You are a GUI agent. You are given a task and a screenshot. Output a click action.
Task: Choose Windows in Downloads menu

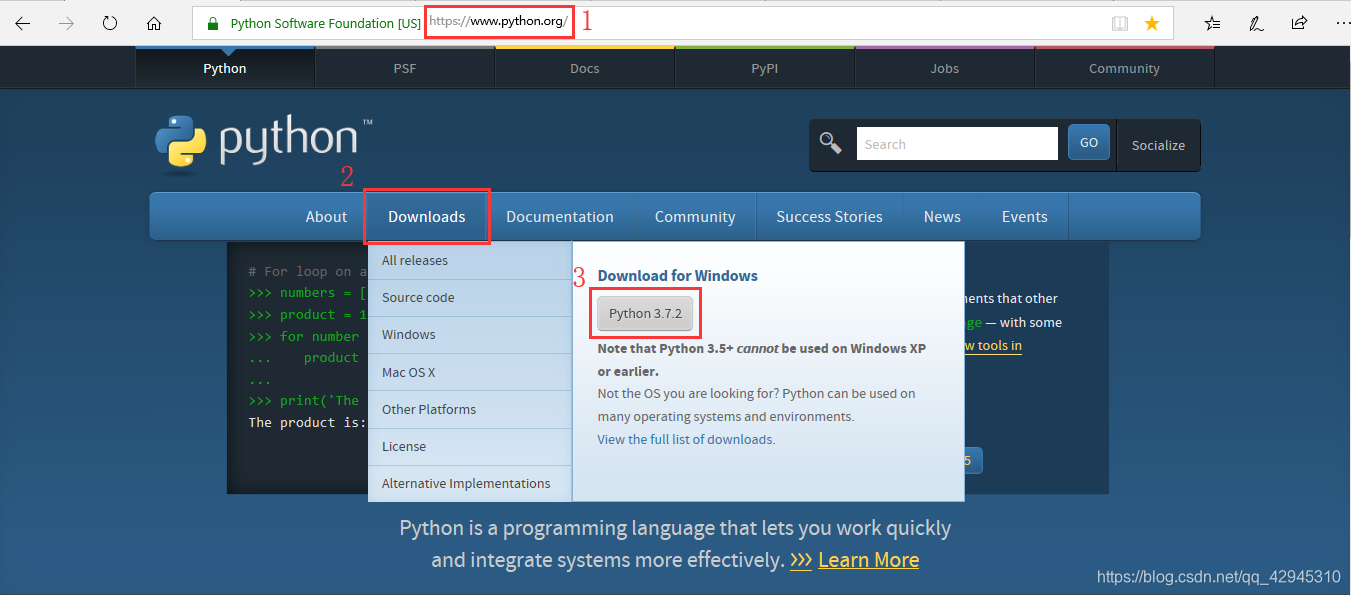point(470,335)
